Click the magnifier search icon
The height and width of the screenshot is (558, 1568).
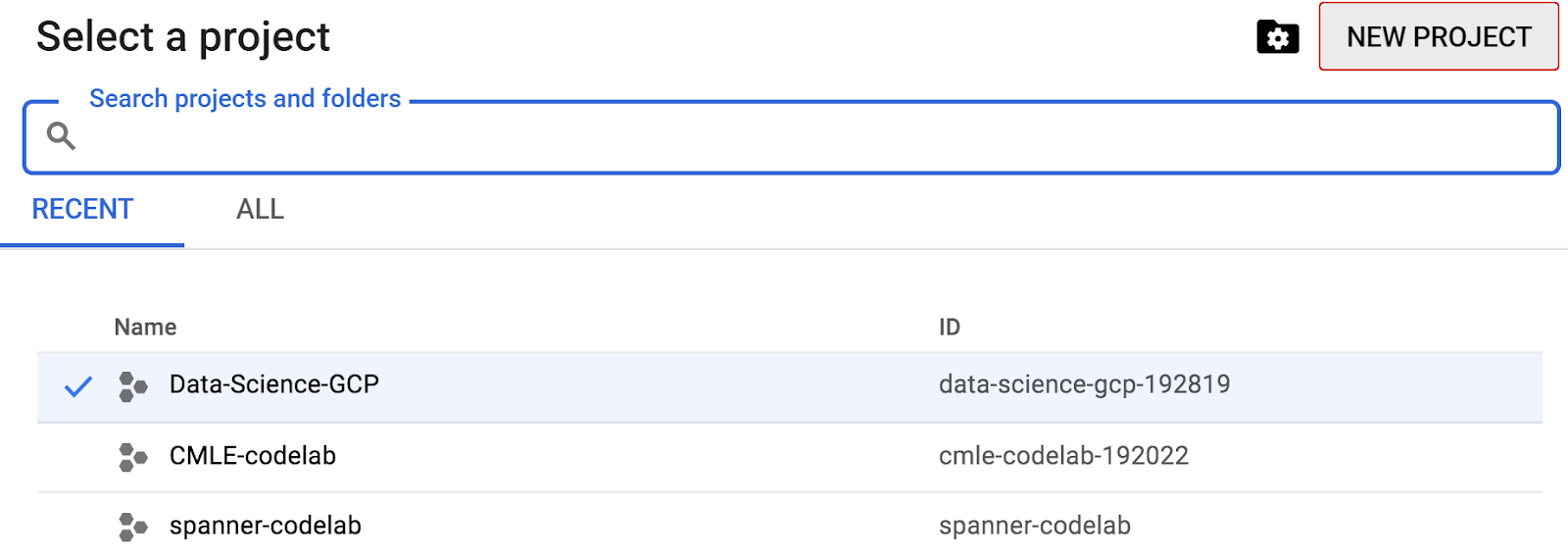click(x=61, y=135)
